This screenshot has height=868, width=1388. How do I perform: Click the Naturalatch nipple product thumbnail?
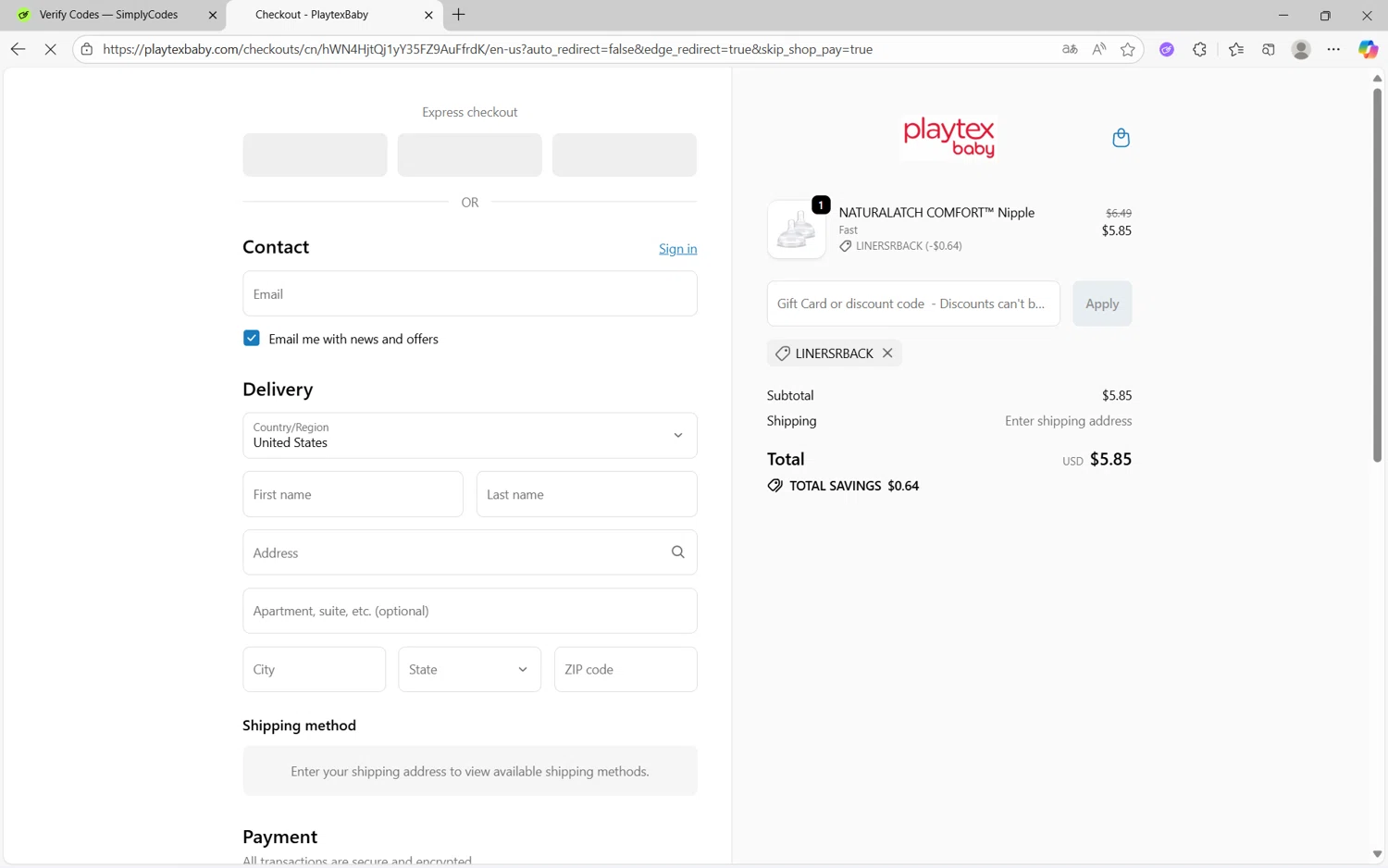[796, 229]
